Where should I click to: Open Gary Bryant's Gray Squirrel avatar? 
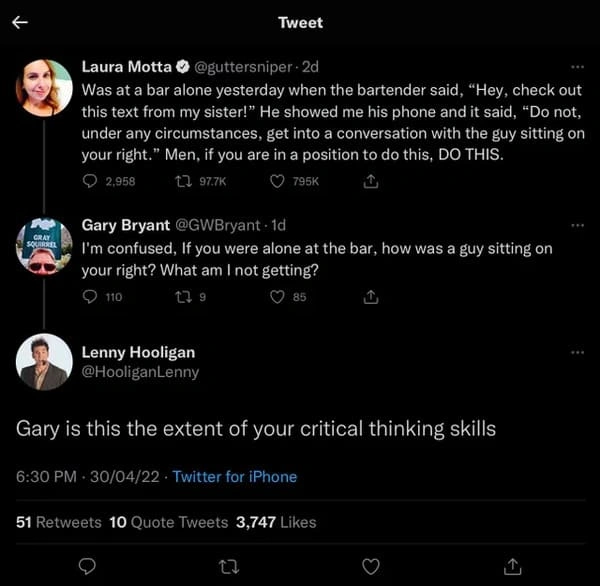pos(44,246)
